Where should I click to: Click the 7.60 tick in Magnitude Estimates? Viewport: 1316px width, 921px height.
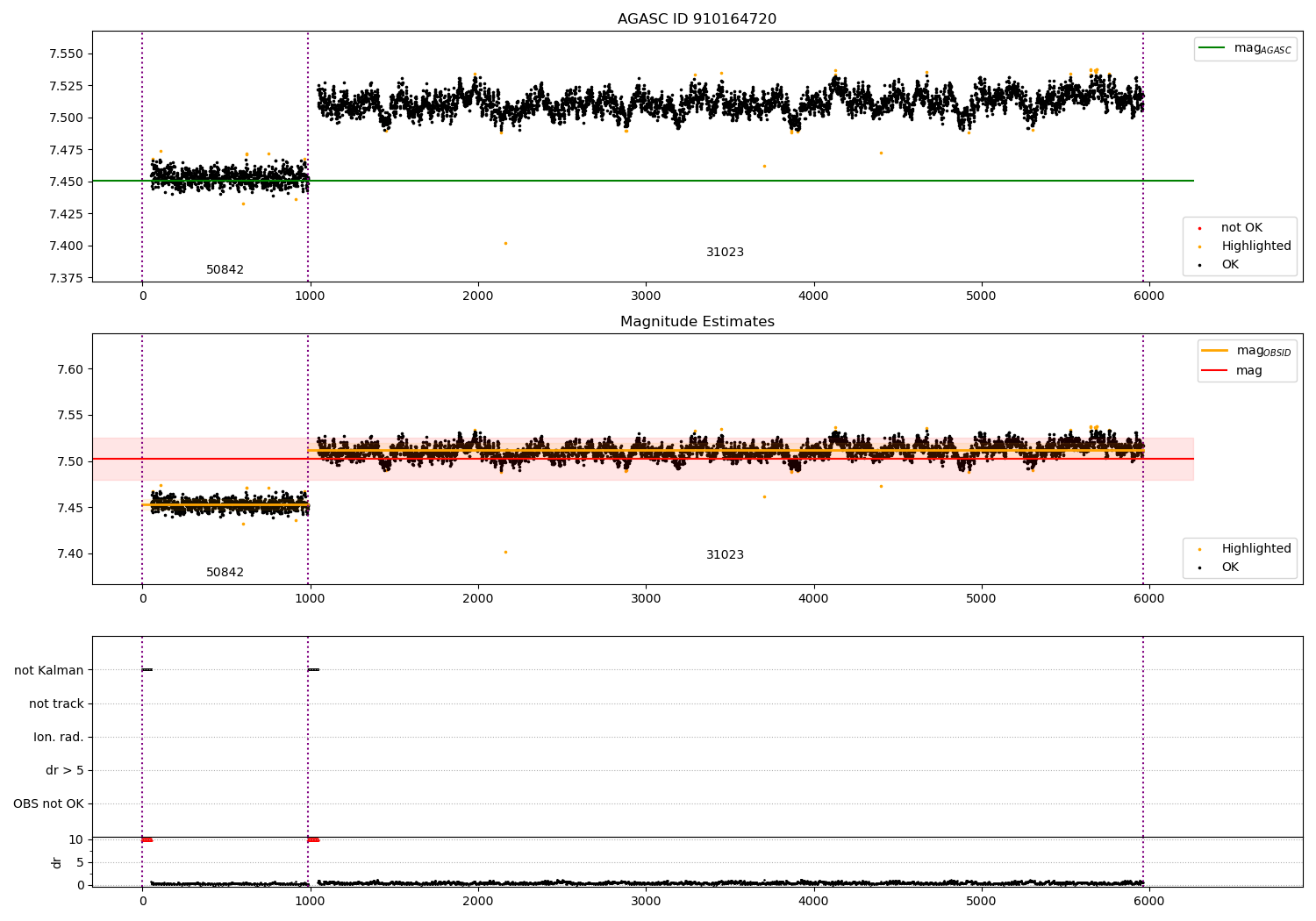click(x=69, y=369)
